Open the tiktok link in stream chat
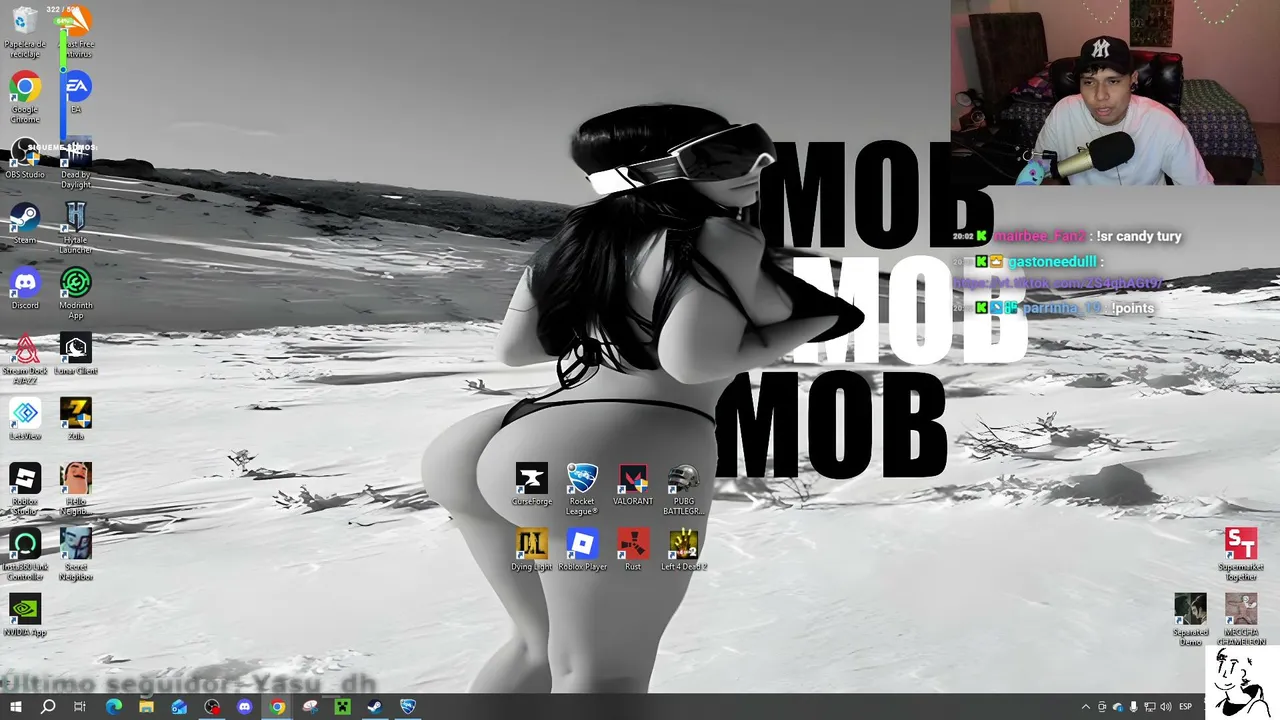The height and width of the screenshot is (720, 1280). [x=1057, y=283]
